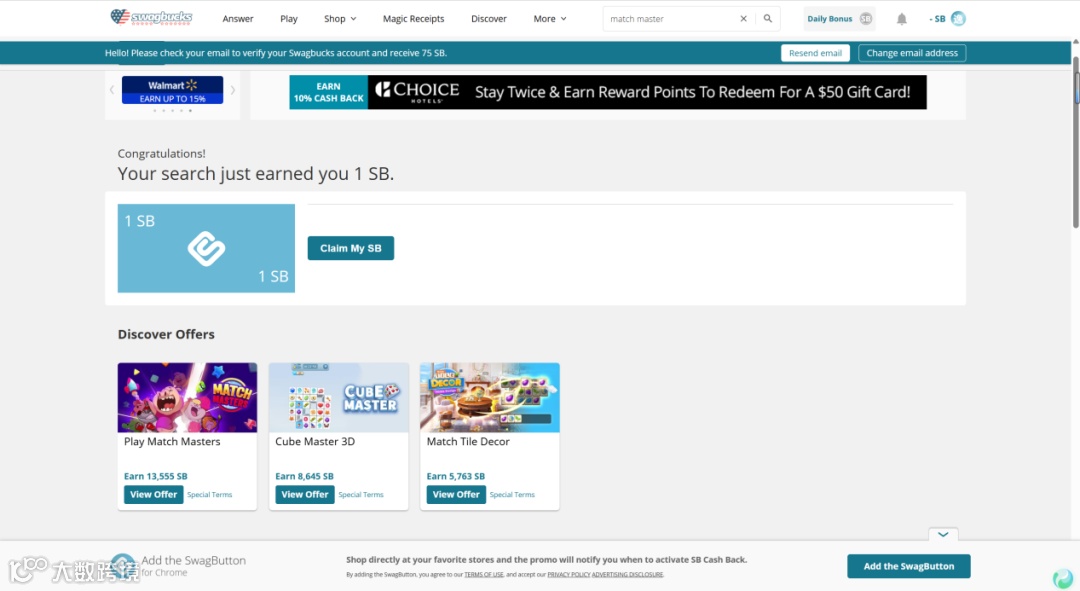Open the Play menu item
This screenshot has width=1080, height=591.
tap(289, 19)
